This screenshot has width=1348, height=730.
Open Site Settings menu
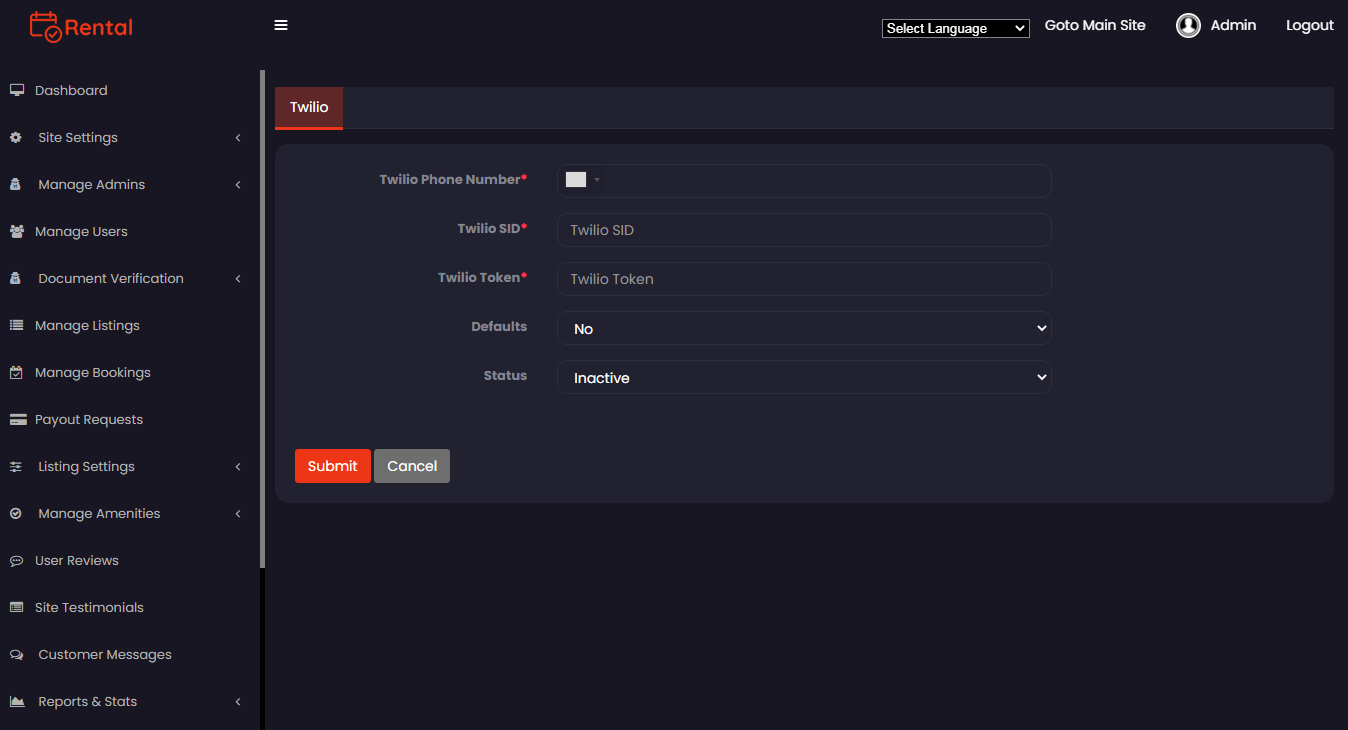pyautogui.click(x=78, y=137)
